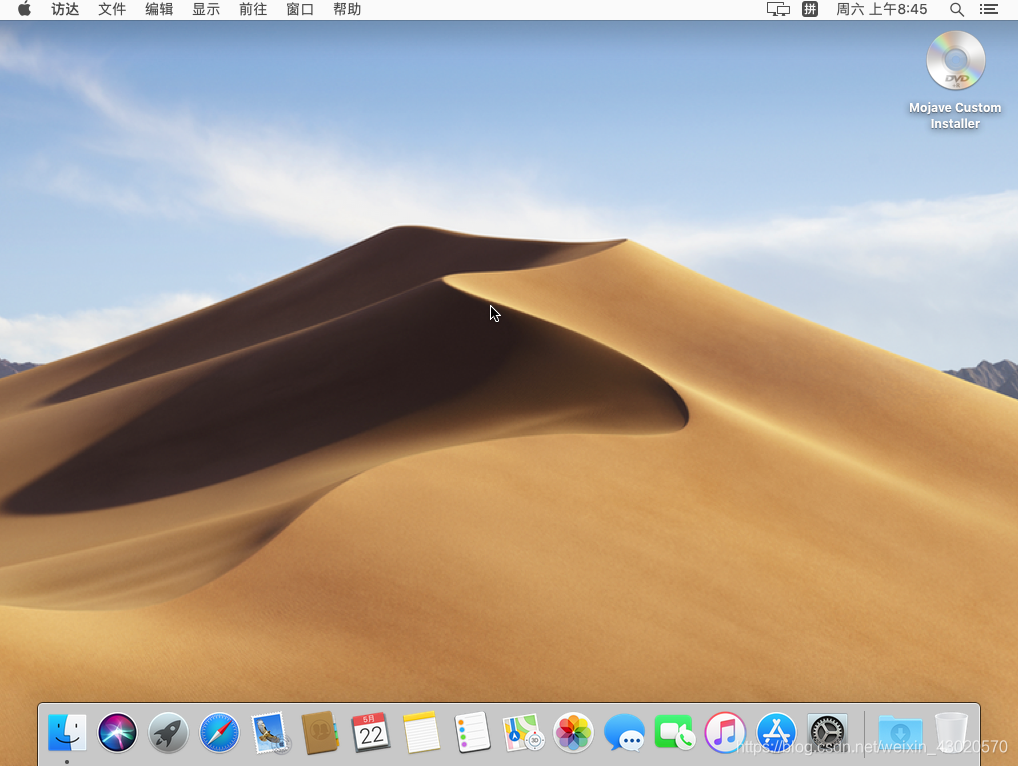This screenshot has height=766, width=1018.
Task: Open Maps app in Dock
Action: 523,733
